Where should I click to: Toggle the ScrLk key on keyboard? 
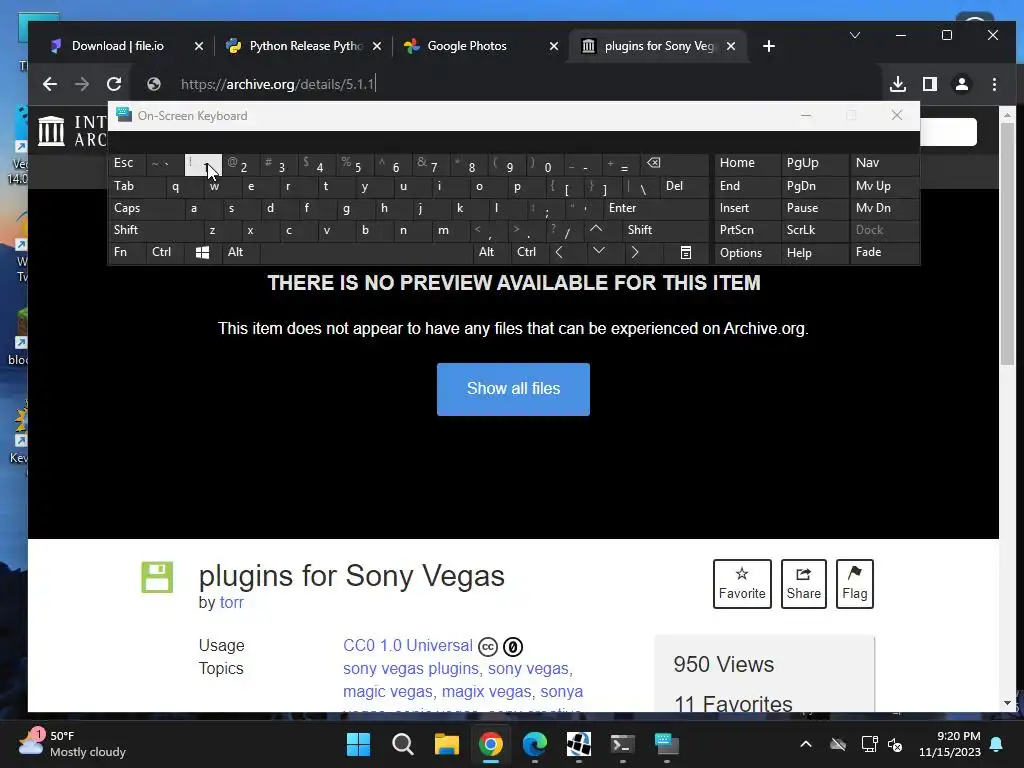point(815,230)
